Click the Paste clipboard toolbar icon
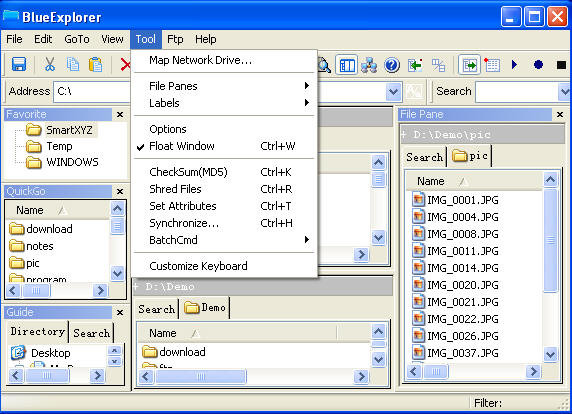 coord(96,65)
